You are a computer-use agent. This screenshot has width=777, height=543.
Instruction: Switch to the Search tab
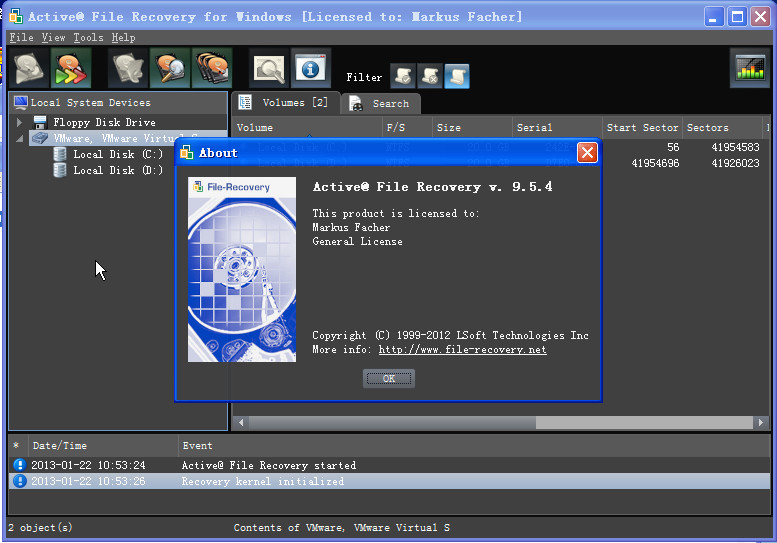381,104
